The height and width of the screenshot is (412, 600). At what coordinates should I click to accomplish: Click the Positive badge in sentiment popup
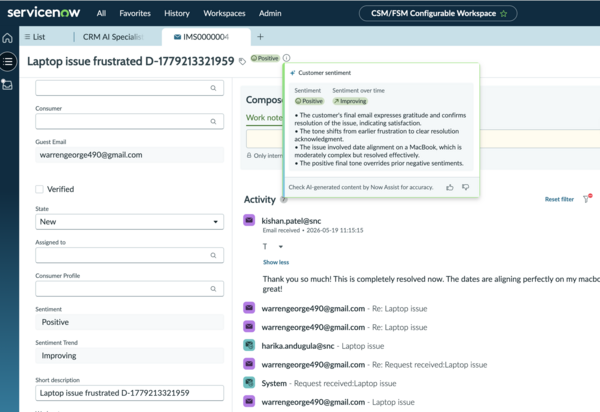[x=309, y=101]
